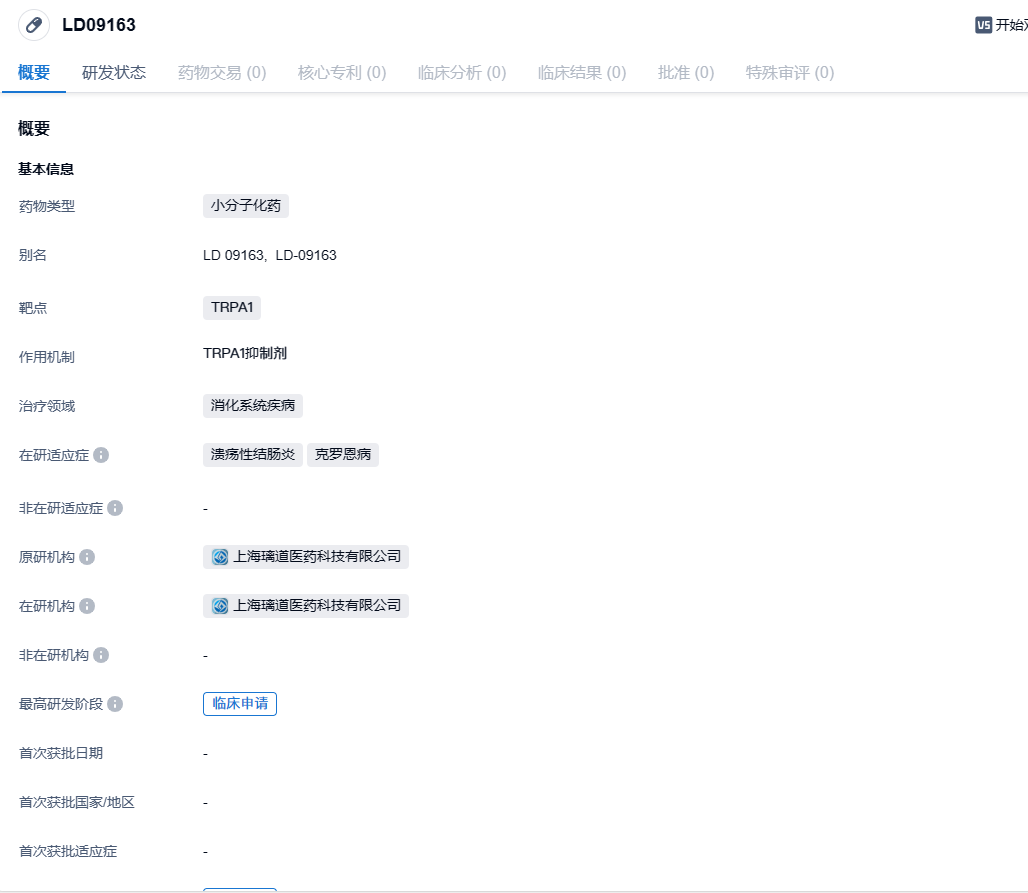Image resolution: width=1028 pixels, height=893 pixels.
Task: Click the TRPA1 target tag
Action: tap(232, 308)
